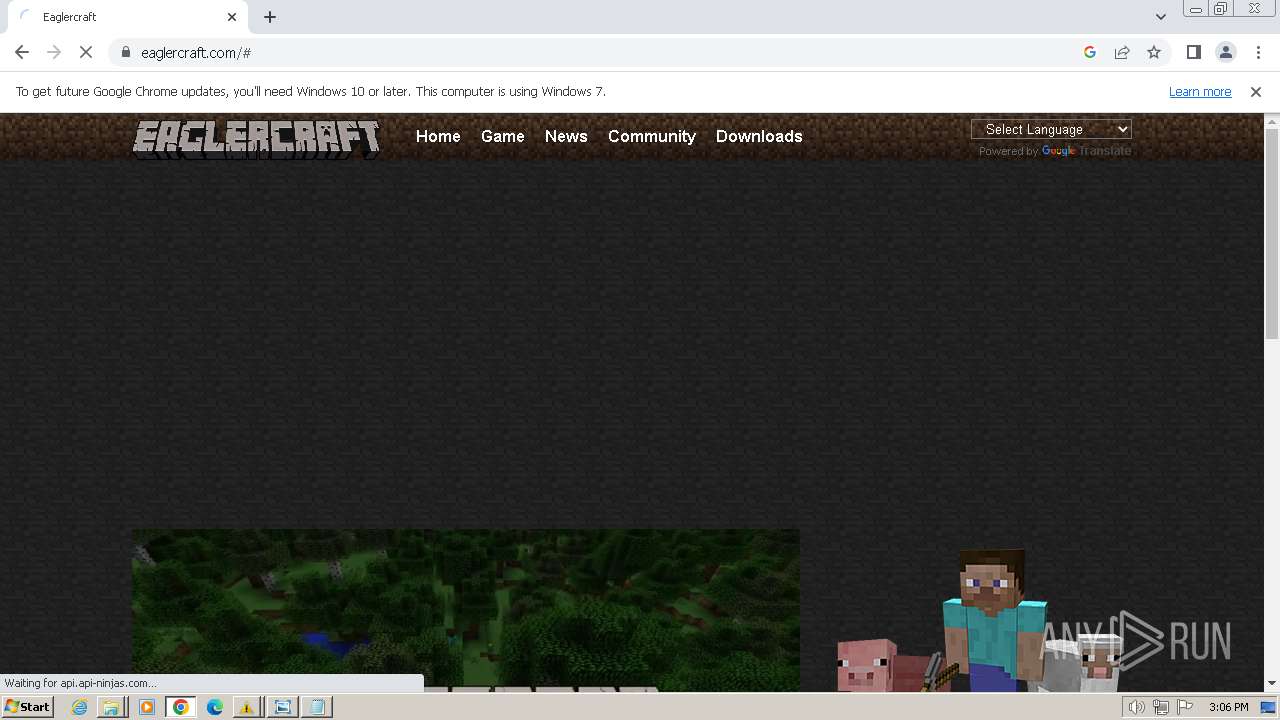Close the Eaglercraft tab
This screenshot has height=720, width=1280.
(x=232, y=17)
